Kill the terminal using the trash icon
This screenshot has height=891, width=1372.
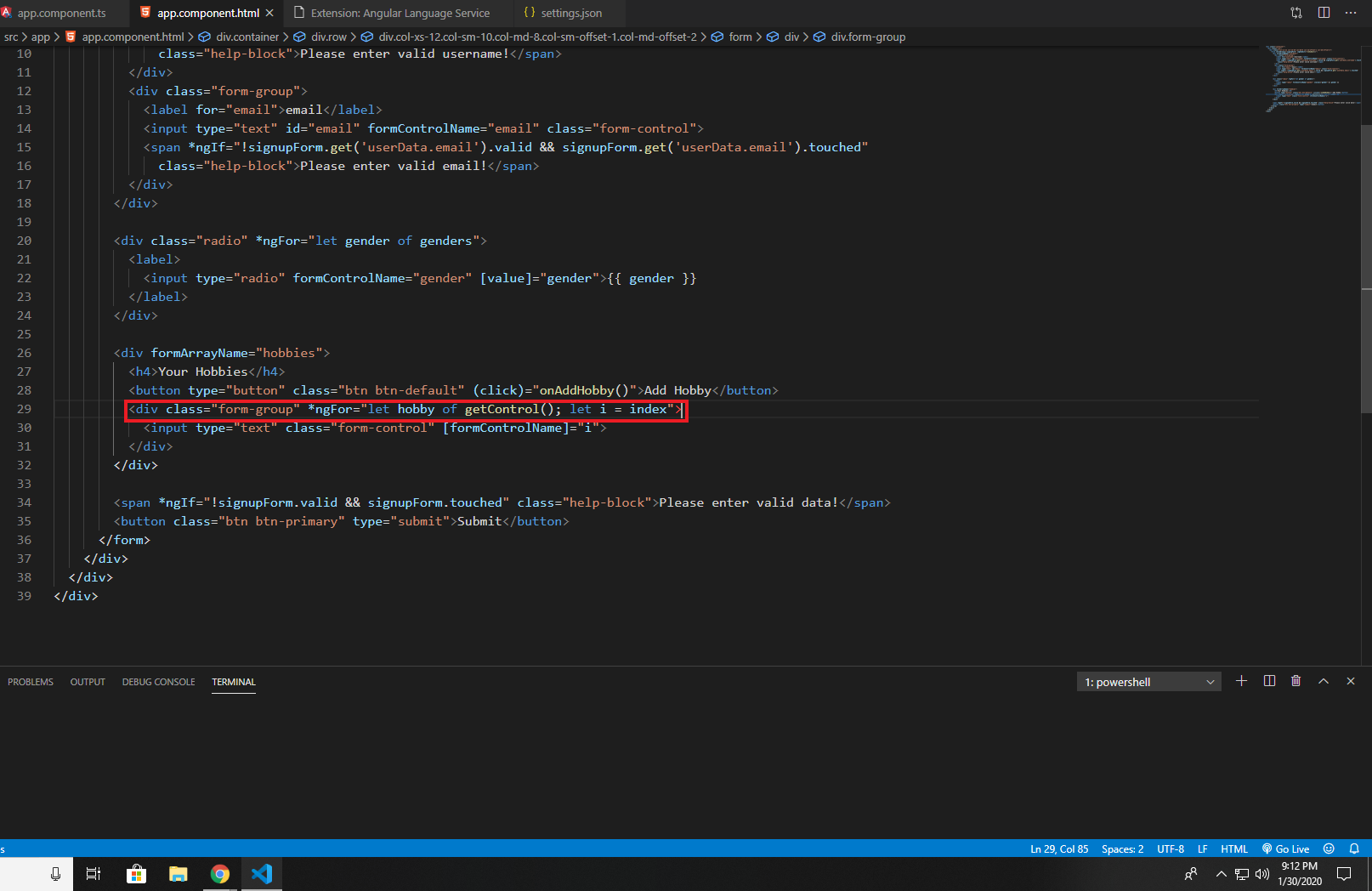(1295, 681)
